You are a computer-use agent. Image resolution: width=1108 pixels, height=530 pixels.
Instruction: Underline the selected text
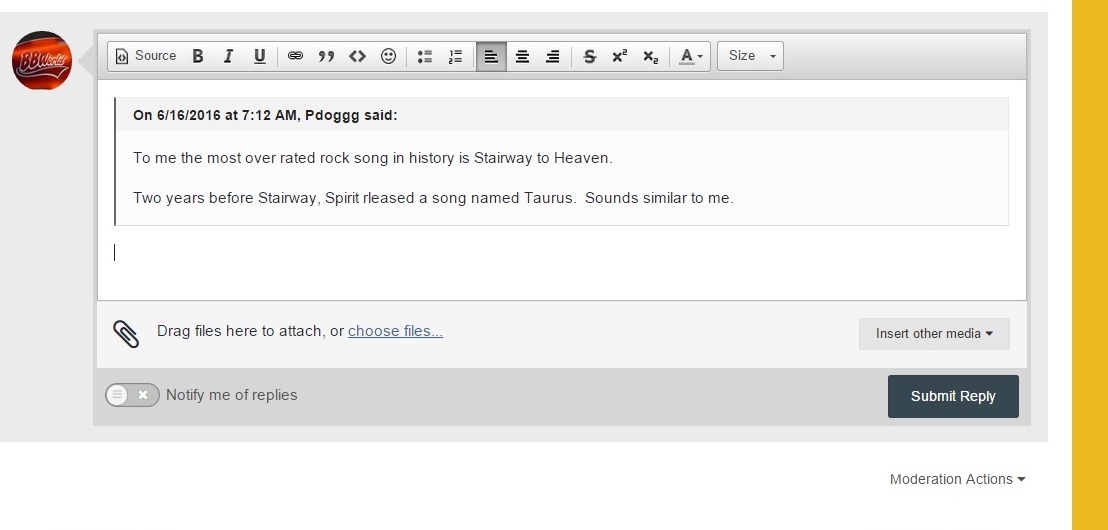coord(259,56)
